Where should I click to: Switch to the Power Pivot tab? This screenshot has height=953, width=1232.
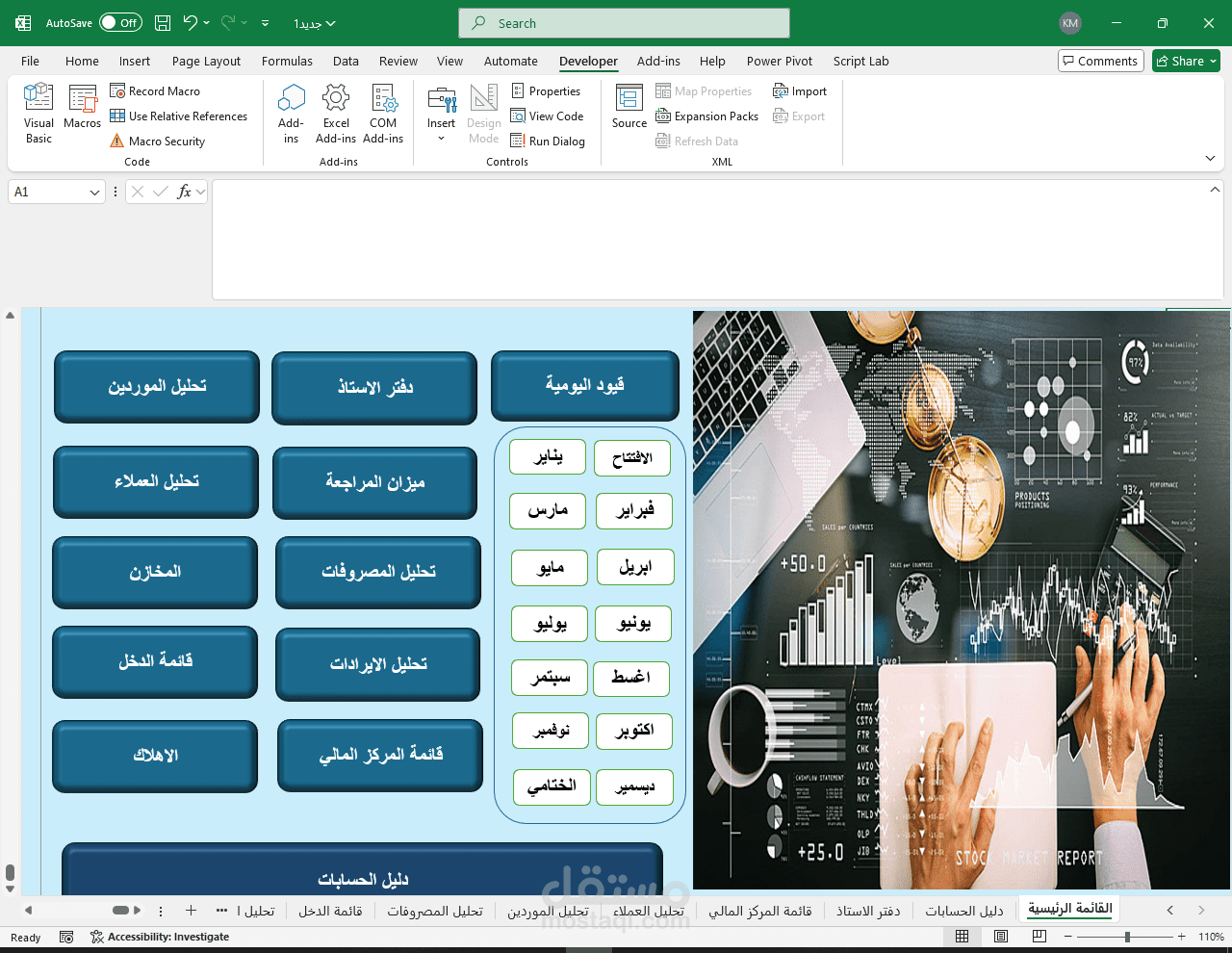click(x=780, y=61)
